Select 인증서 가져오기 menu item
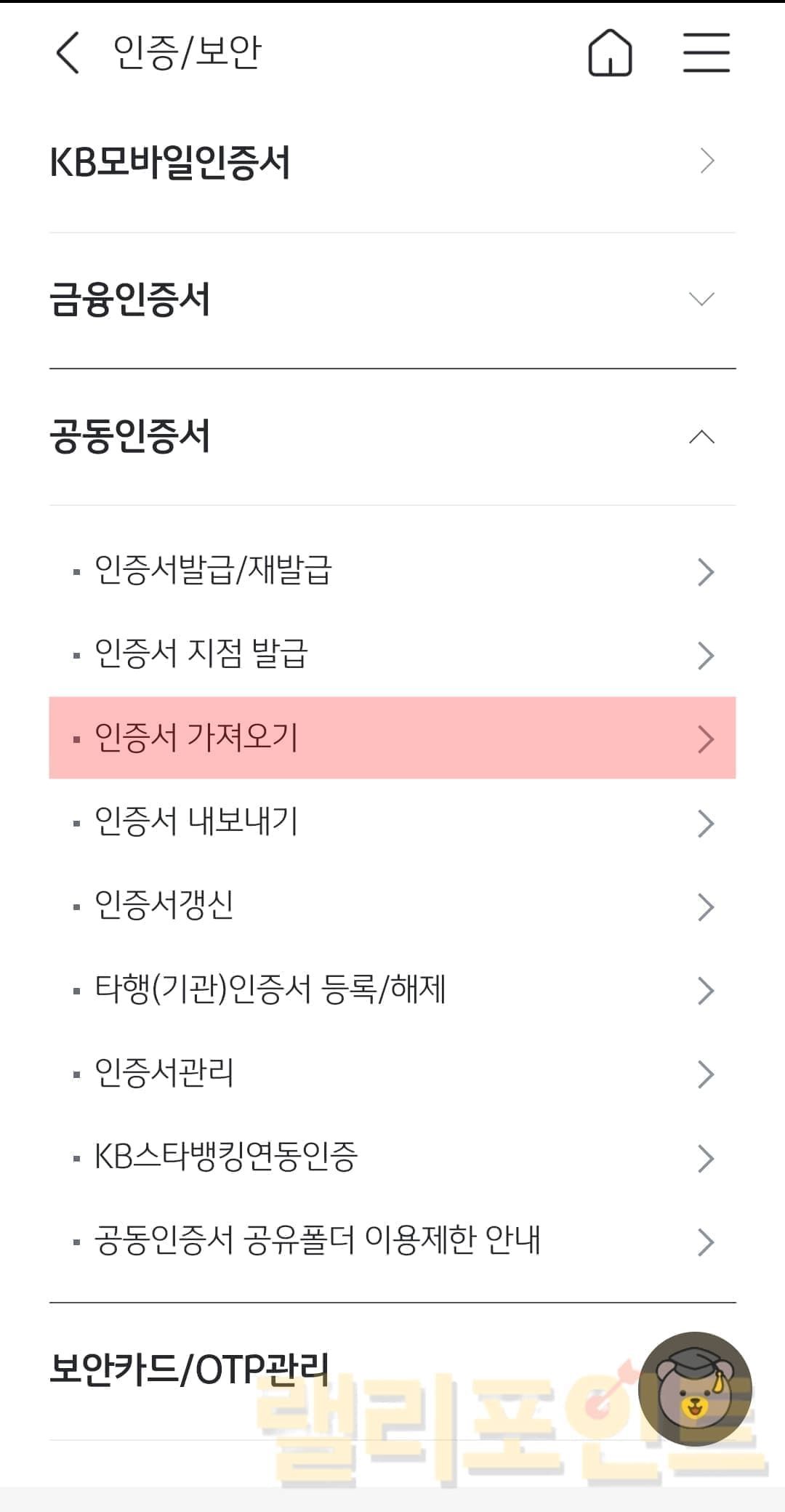The width and height of the screenshot is (785, 1512). (196, 738)
